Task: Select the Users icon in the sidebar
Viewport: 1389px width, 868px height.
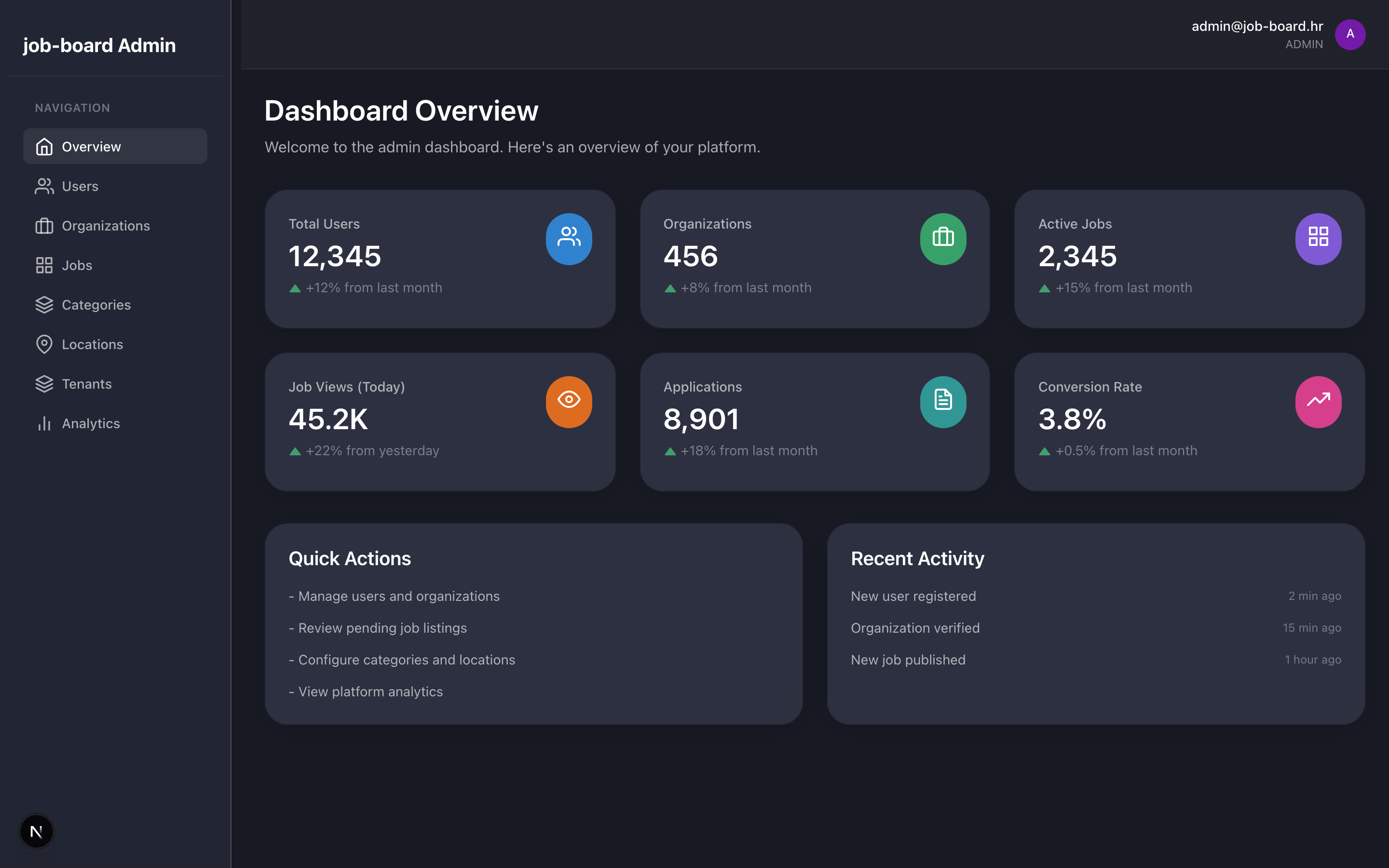Action: pyautogui.click(x=45, y=186)
